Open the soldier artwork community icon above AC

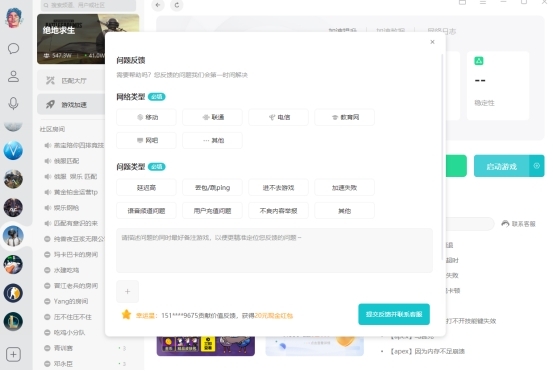(x=13, y=179)
